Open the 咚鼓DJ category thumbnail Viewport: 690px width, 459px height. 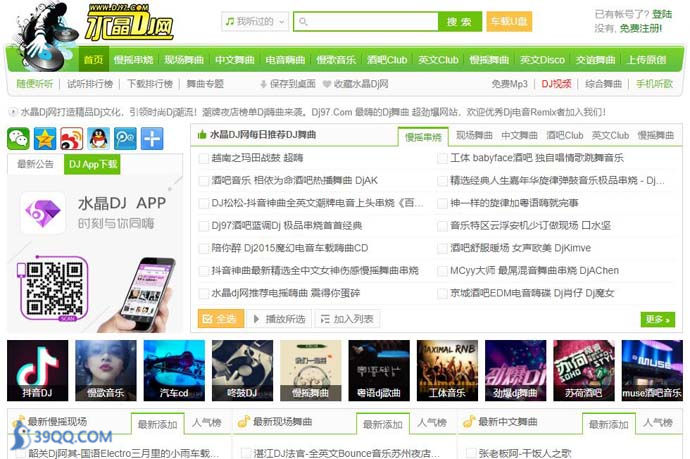242,371
